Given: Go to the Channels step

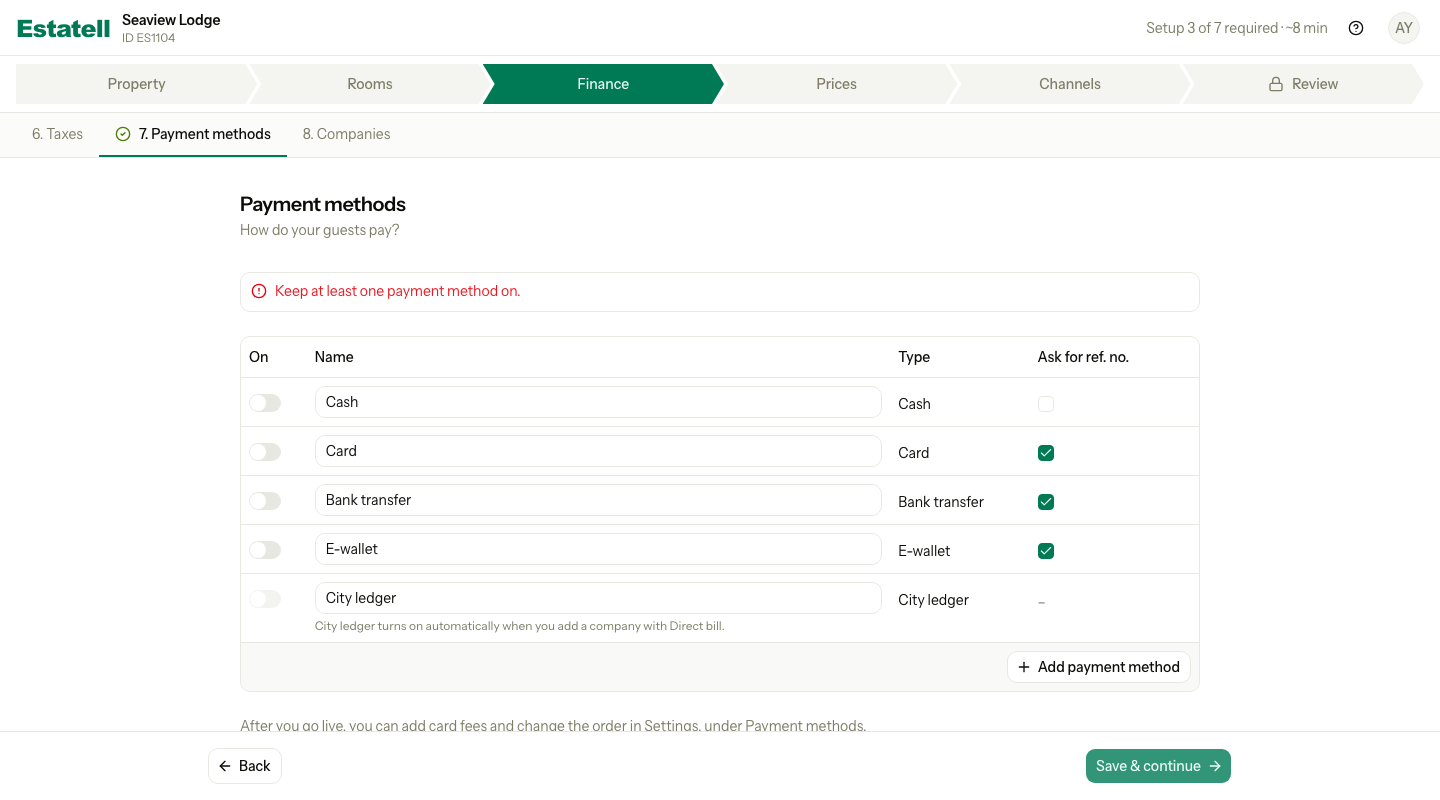Looking at the screenshot, I should 1069,84.
